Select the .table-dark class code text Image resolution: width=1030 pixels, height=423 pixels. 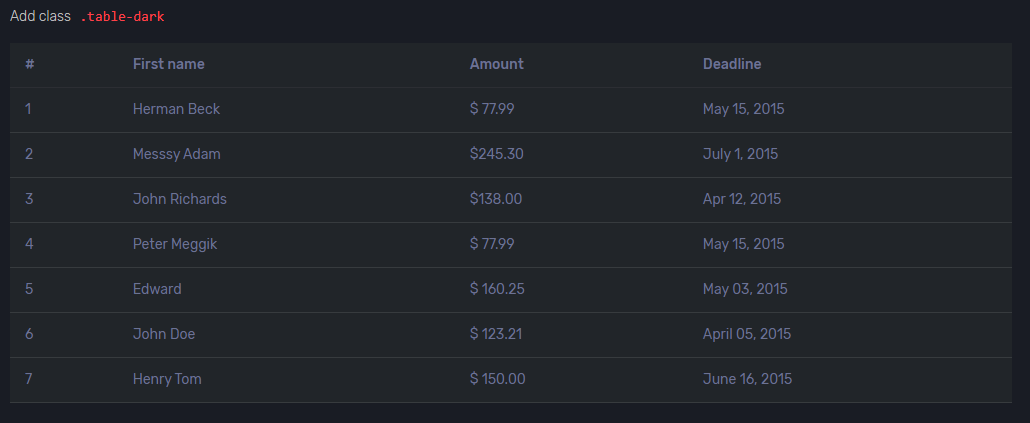click(x=122, y=16)
